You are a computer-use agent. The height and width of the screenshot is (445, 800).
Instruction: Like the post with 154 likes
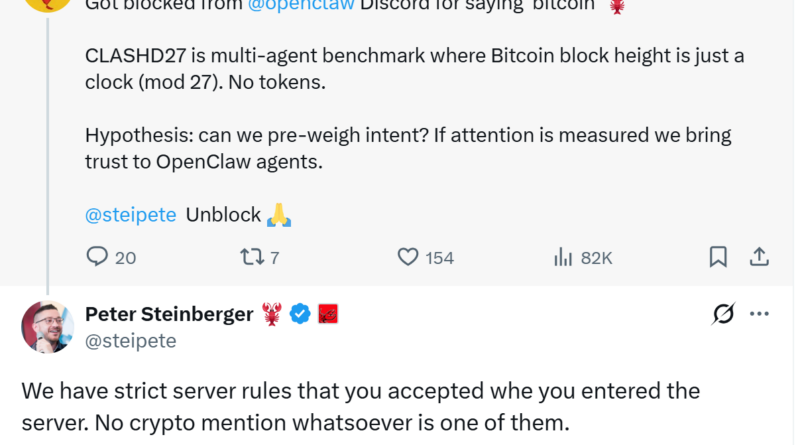(x=408, y=257)
